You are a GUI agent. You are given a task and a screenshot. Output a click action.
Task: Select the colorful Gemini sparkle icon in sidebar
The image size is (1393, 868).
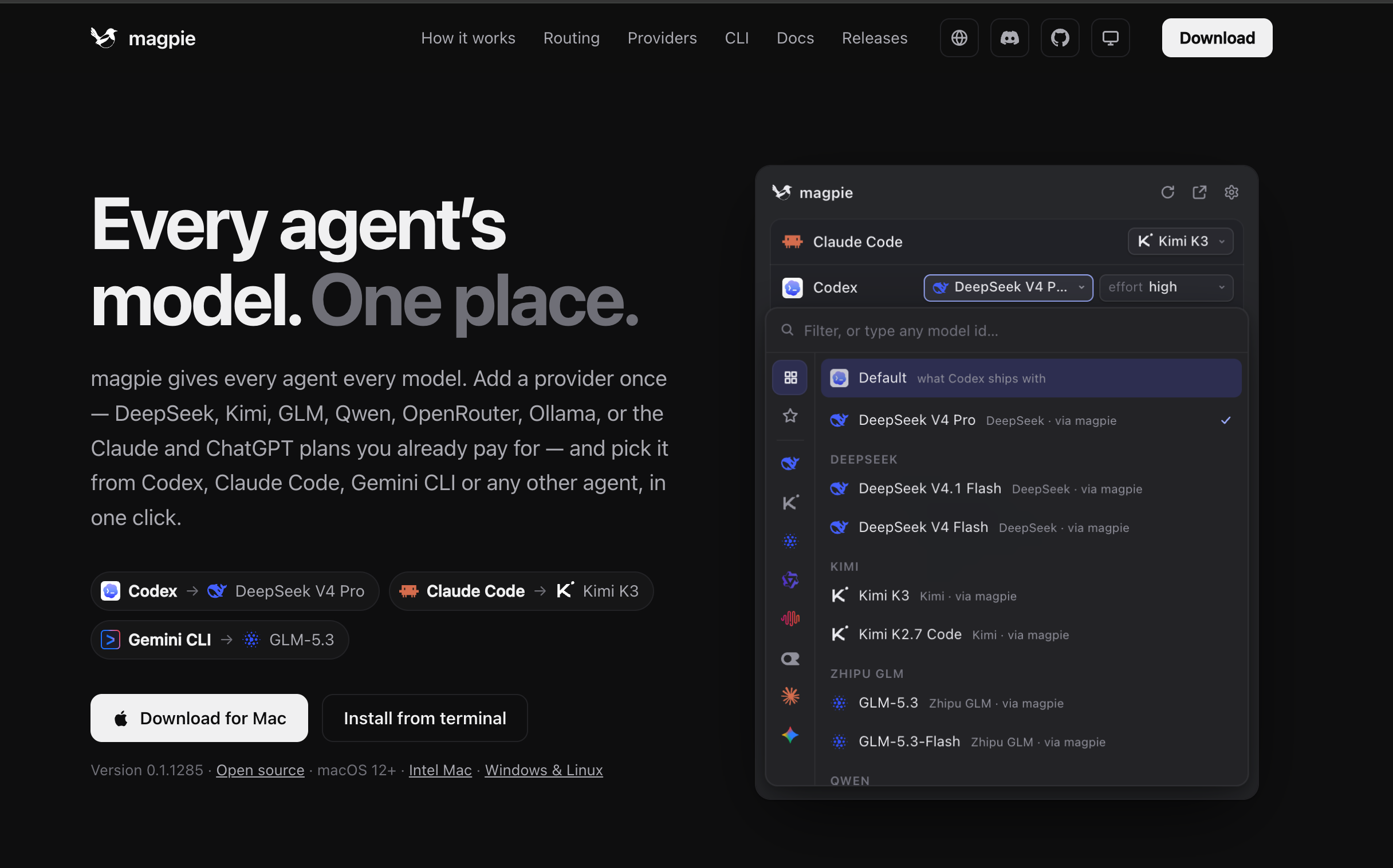790,735
